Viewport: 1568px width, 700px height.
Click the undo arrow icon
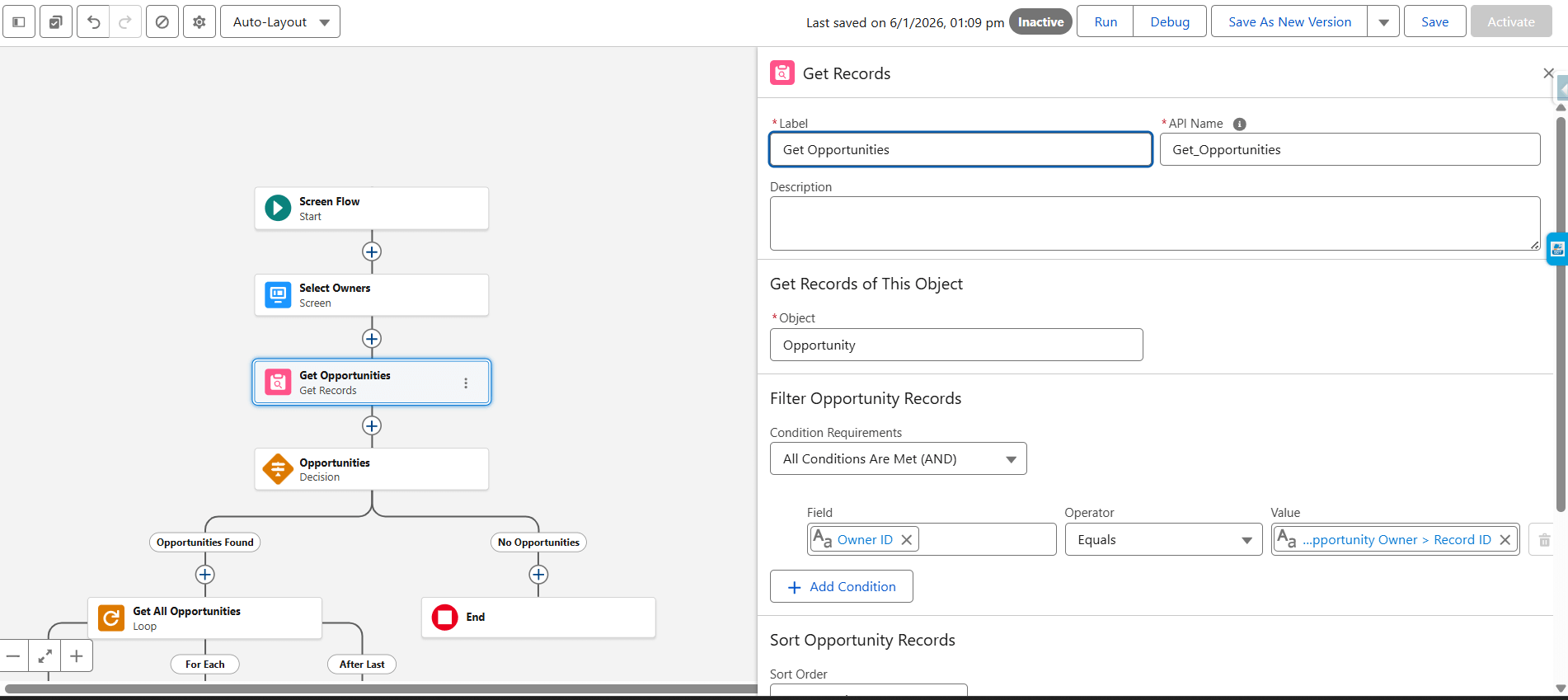(93, 22)
